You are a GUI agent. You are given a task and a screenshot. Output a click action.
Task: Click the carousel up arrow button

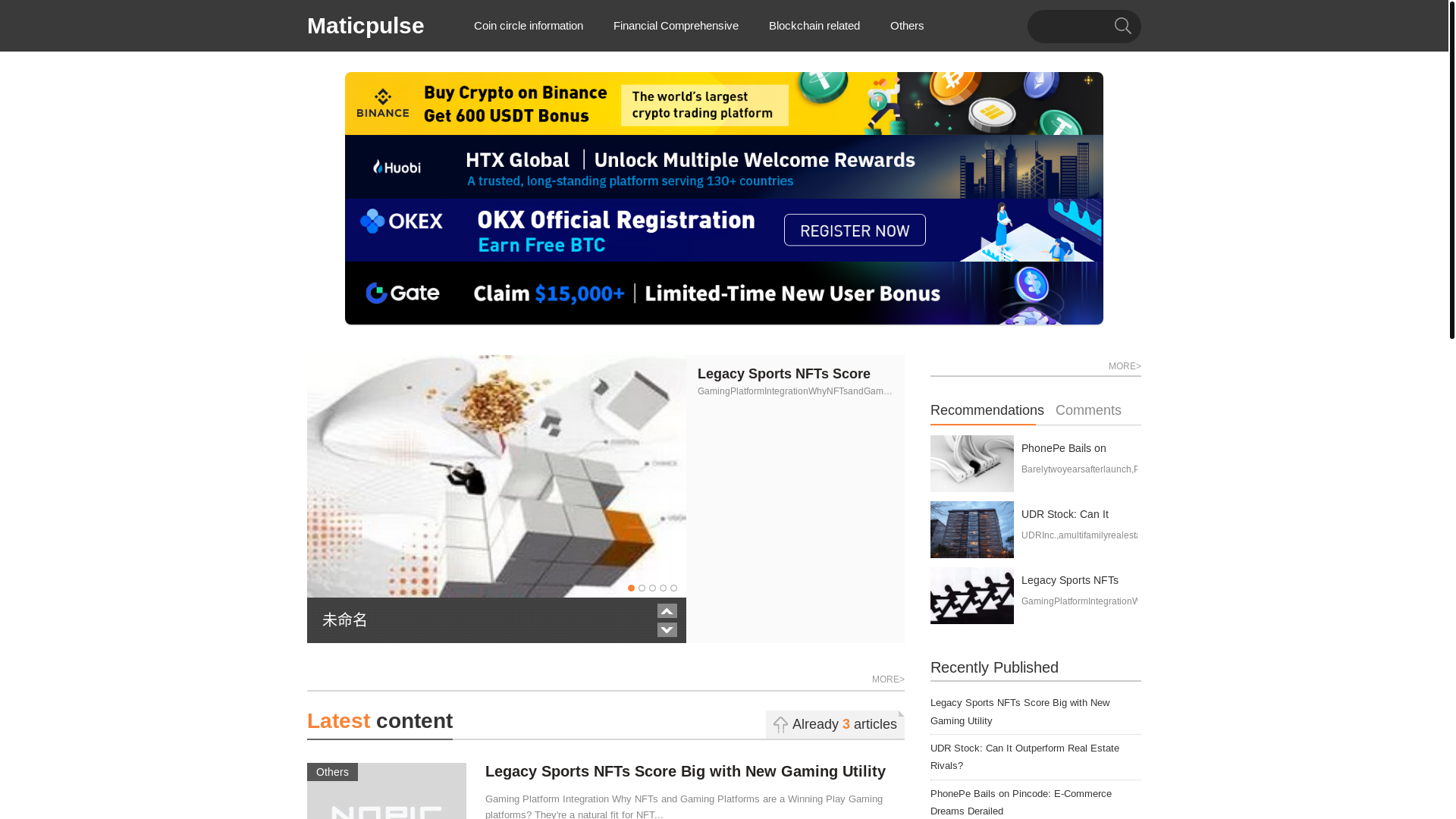pos(667,611)
